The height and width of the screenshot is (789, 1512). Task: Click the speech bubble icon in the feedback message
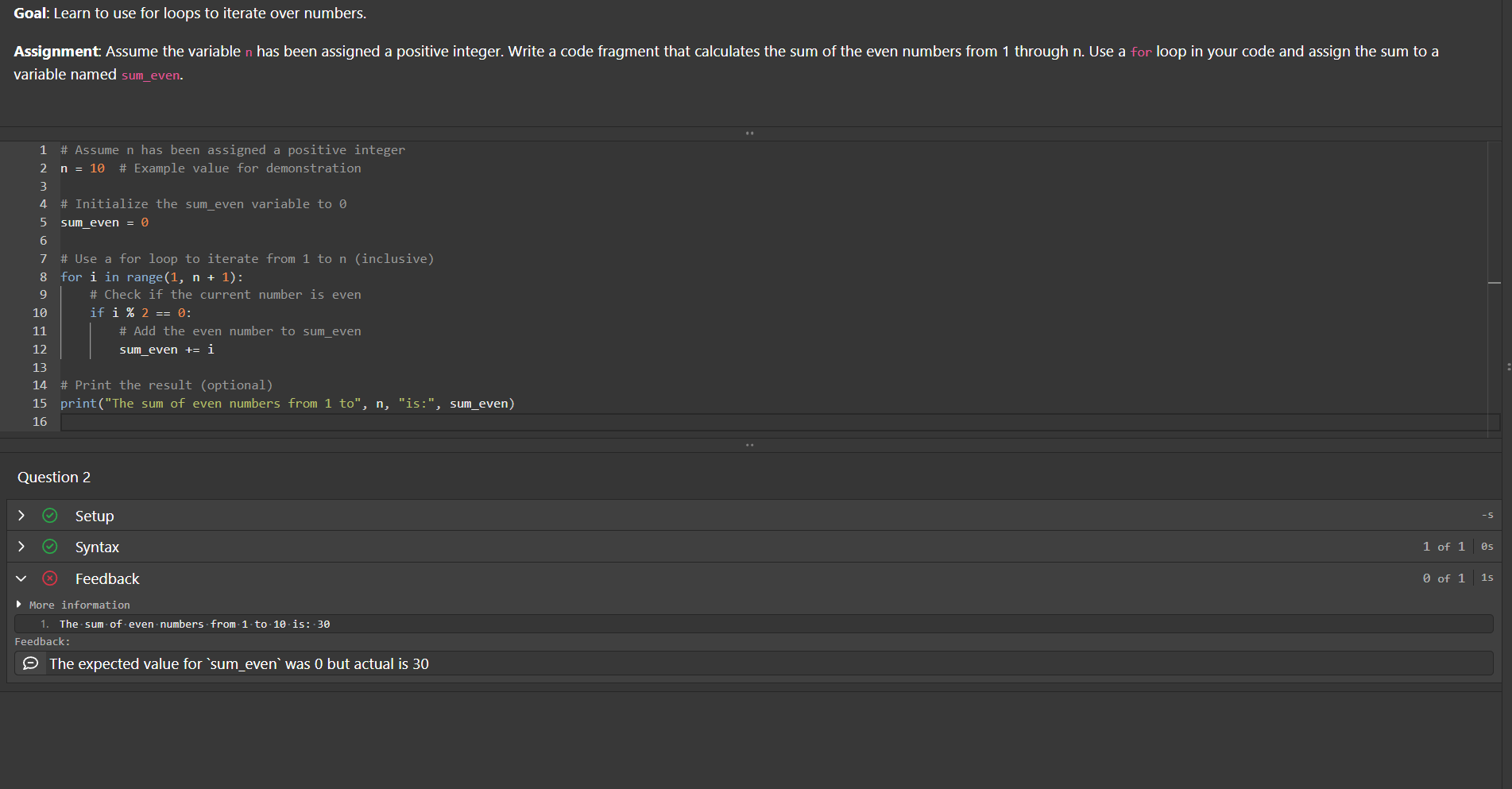click(x=30, y=663)
